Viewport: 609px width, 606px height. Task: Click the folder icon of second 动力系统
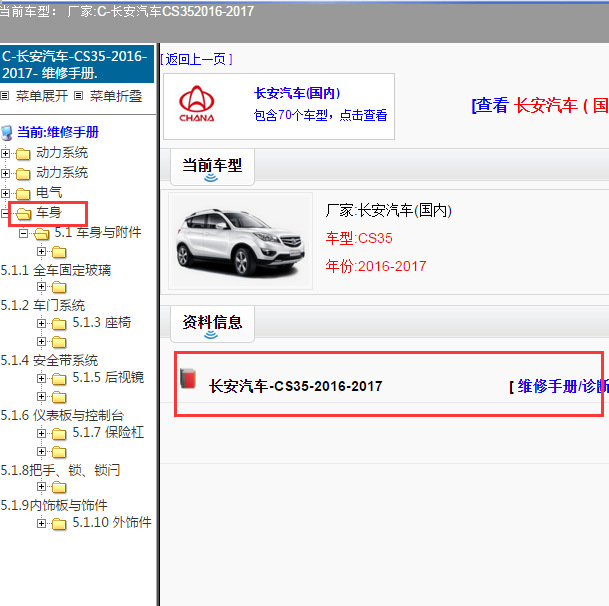coord(23,174)
